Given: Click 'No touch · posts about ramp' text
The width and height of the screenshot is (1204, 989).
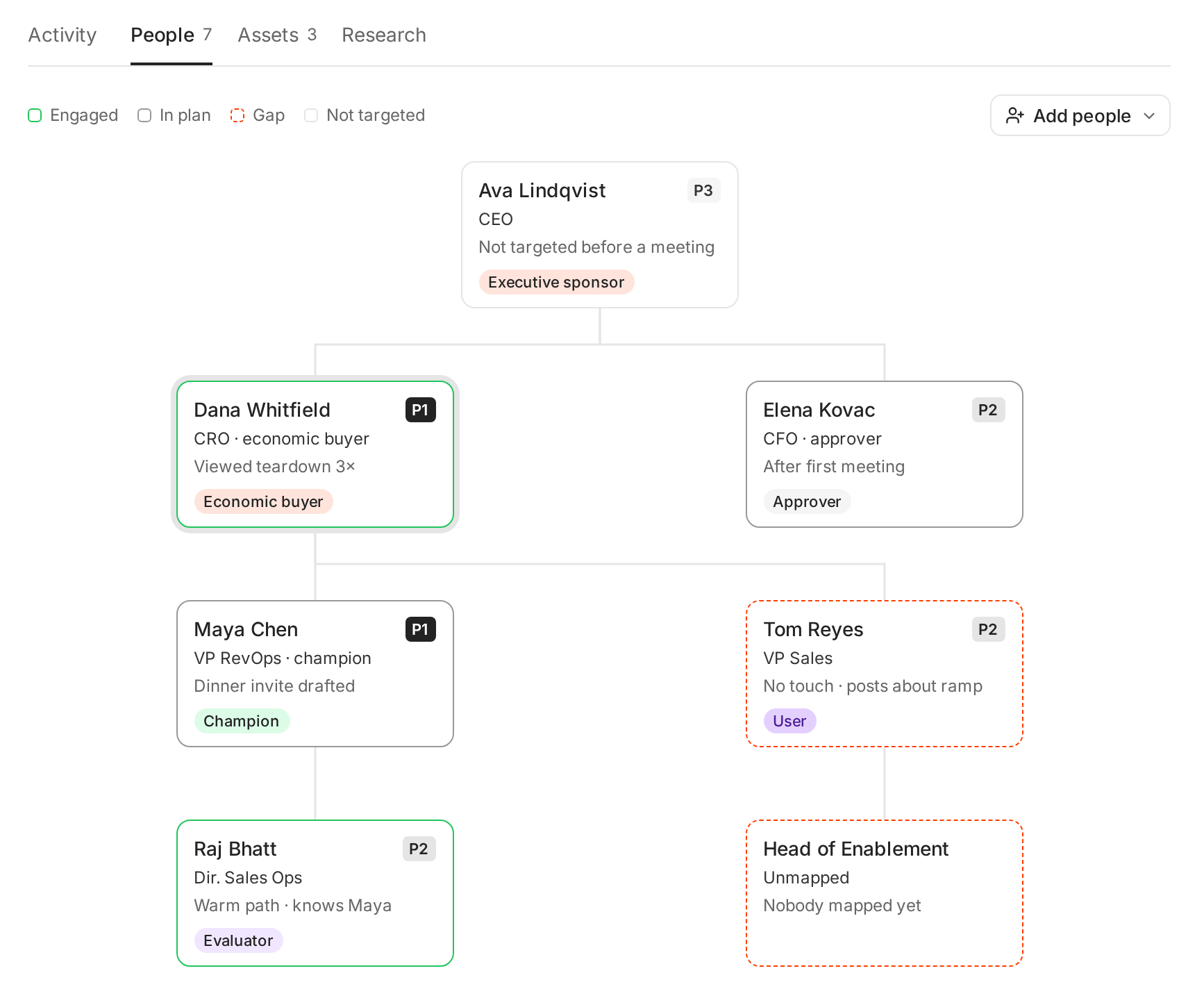Looking at the screenshot, I should click(873, 686).
